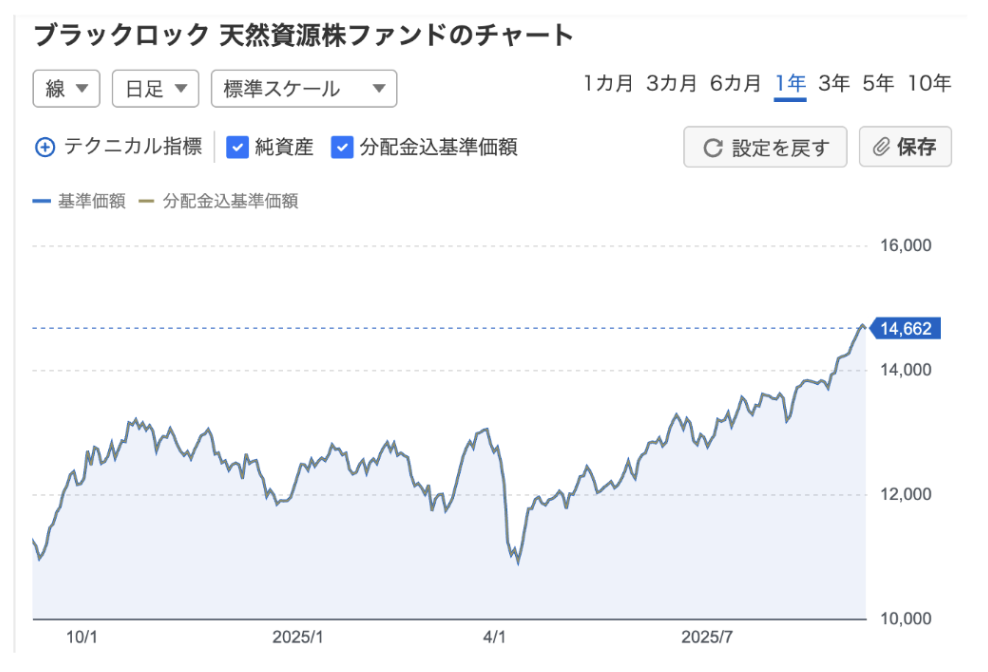This screenshot has width=988, height=672.
Task: Click the 保存 button label
Action: coord(917,148)
